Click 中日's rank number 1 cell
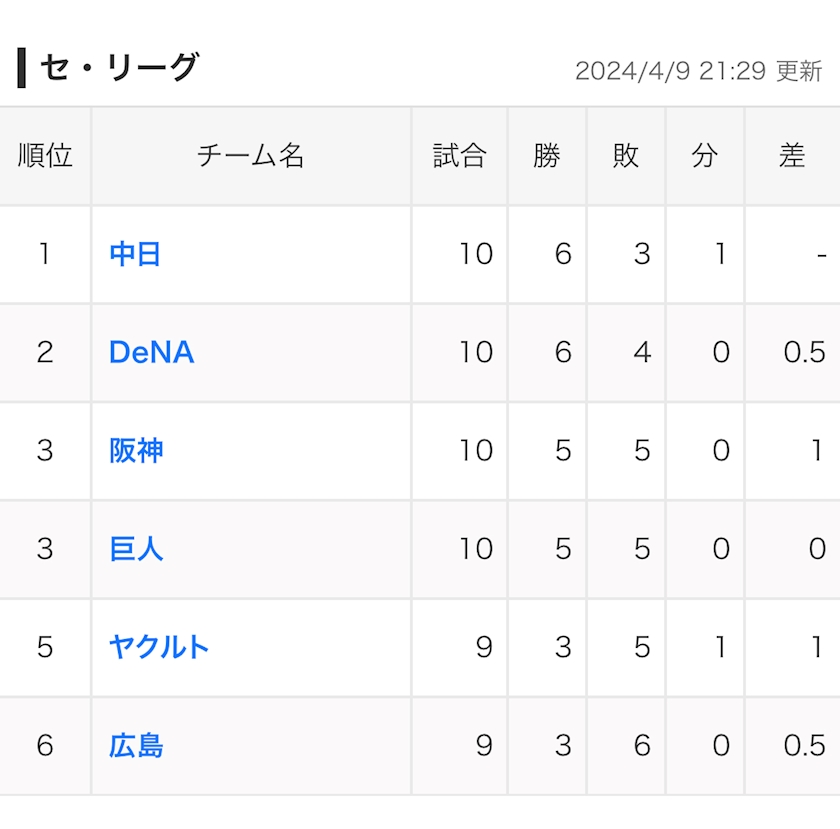 tap(45, 254)
